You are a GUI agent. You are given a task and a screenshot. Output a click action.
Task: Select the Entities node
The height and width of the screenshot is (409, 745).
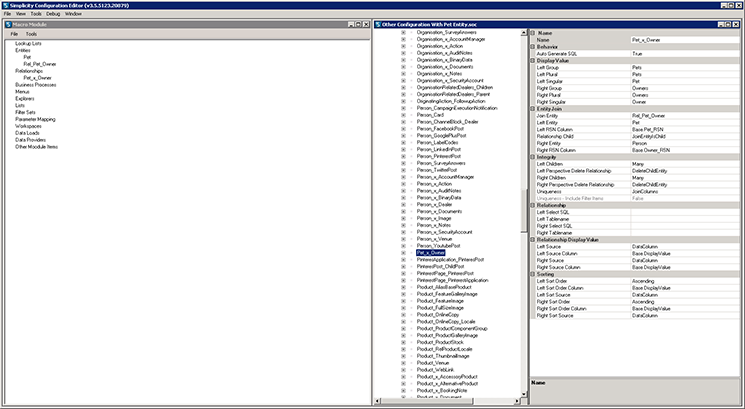[22, 50]
